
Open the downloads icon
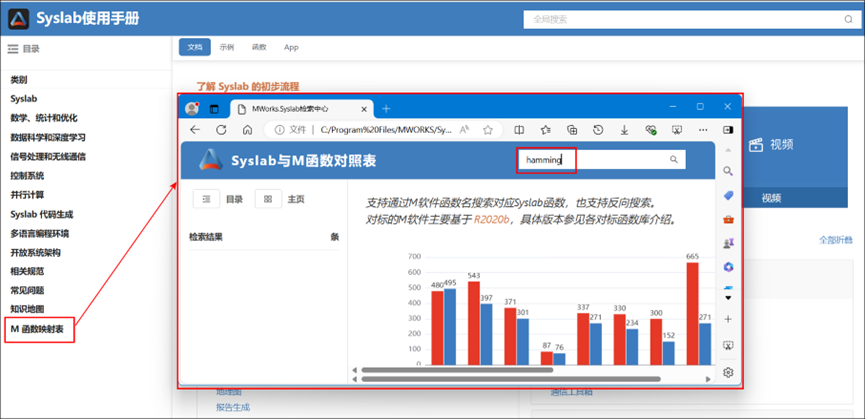[624, 130]
